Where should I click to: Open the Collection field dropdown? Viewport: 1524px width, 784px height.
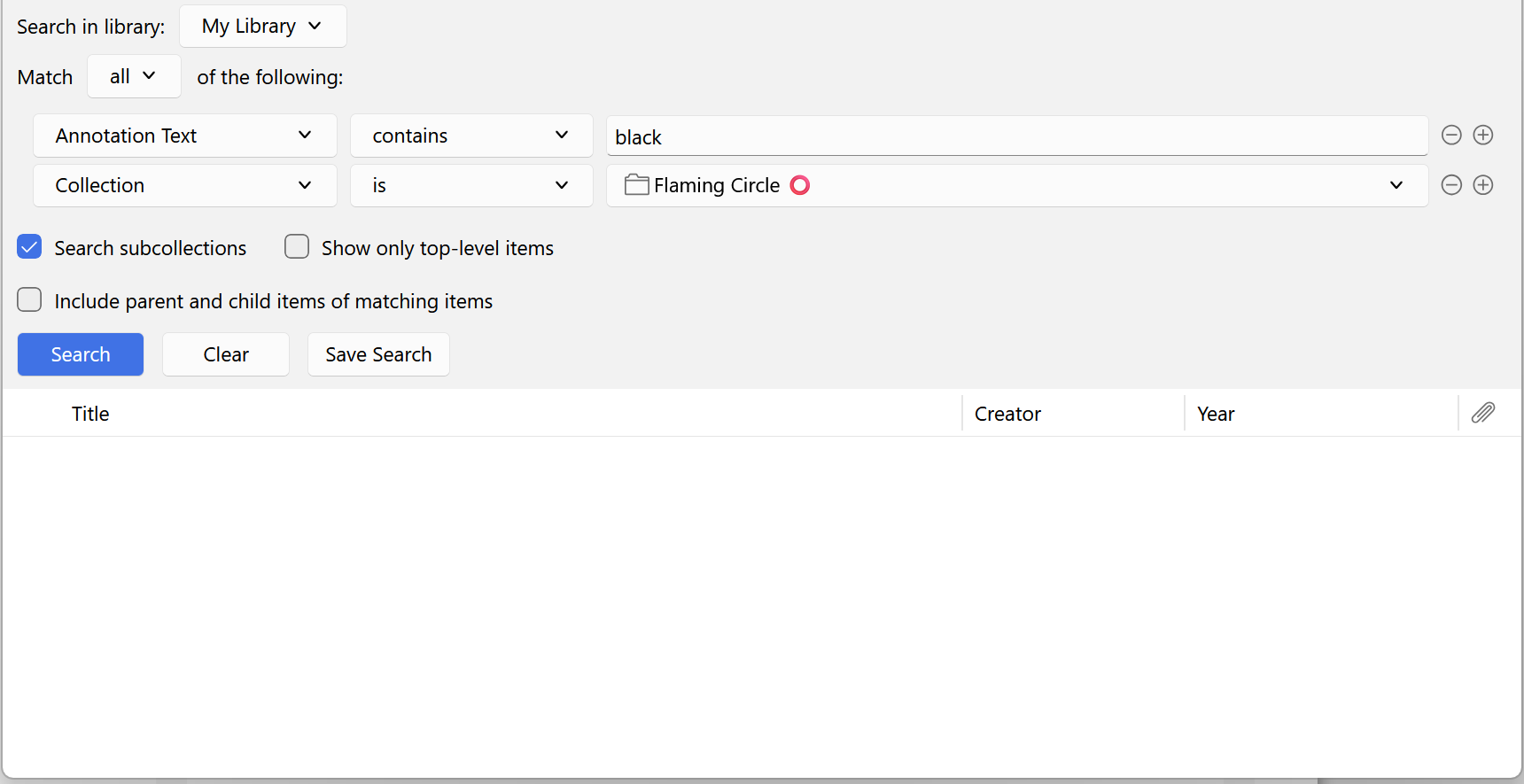(x=185, y=185)
